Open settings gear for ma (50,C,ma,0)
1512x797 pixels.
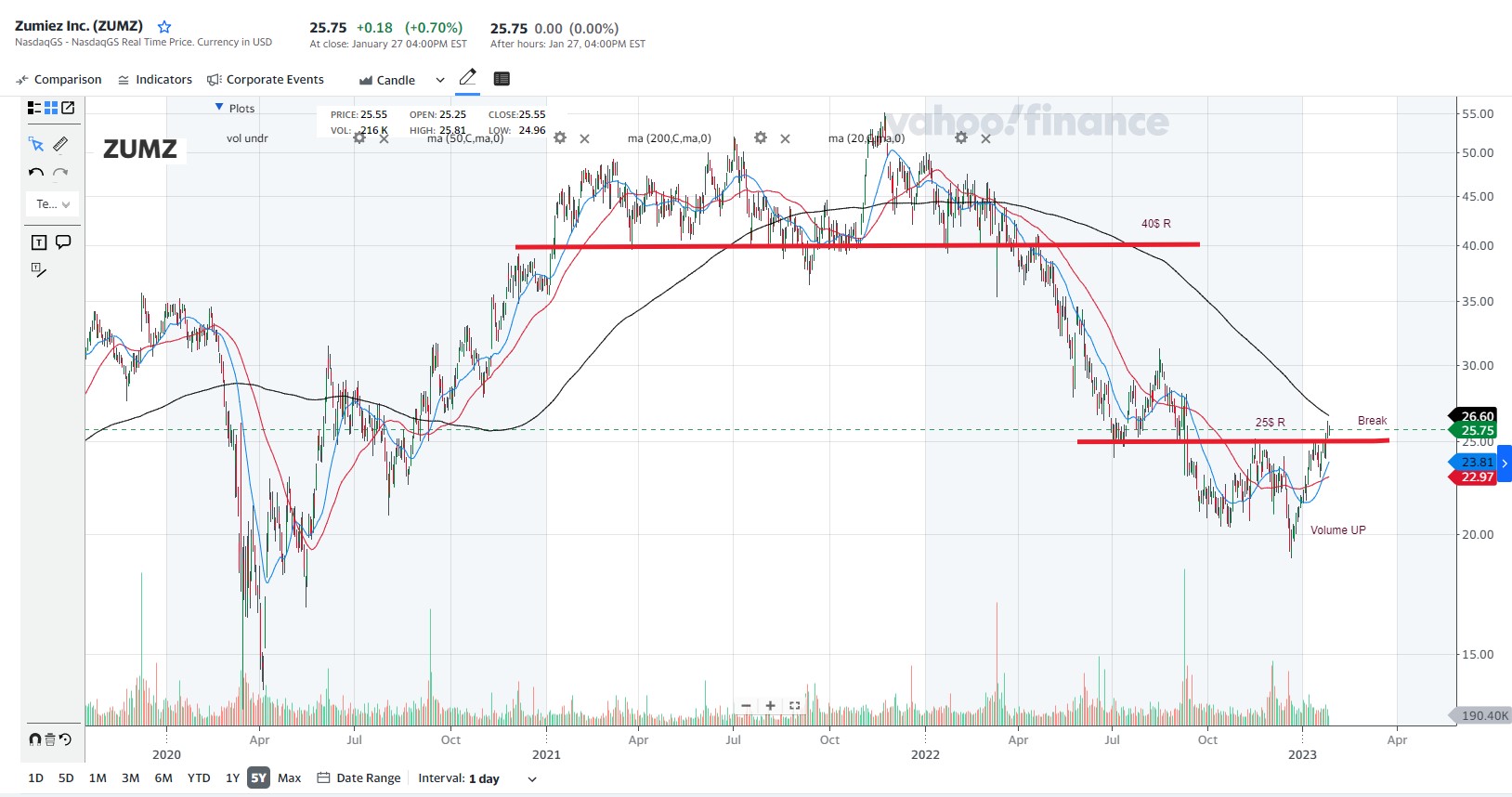560,138
